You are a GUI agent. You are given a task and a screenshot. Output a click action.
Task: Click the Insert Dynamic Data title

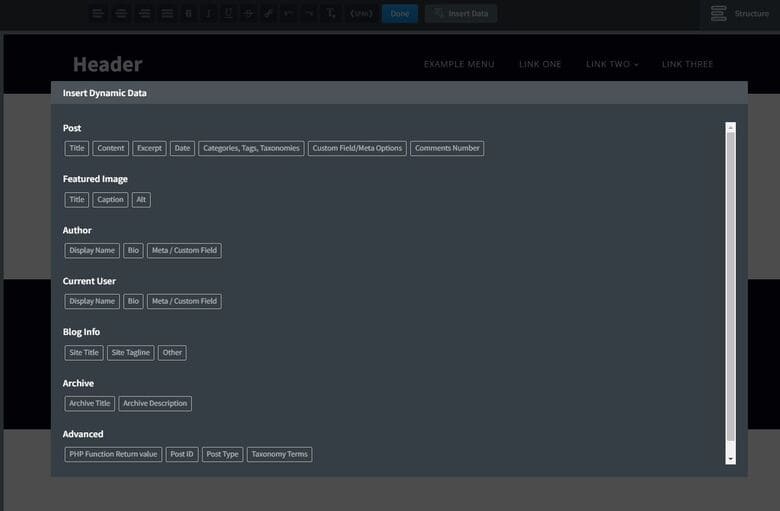click(104, 93)
